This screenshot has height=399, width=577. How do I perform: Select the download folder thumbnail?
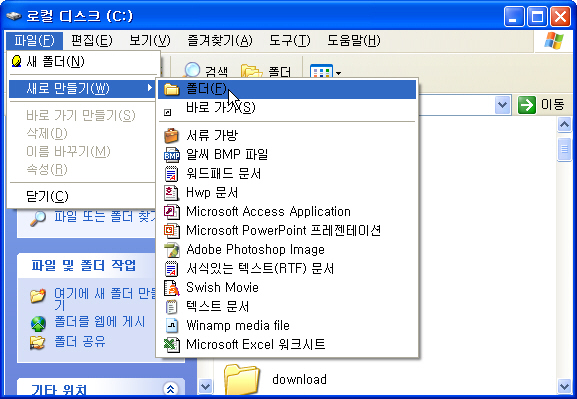coord(241,379)
